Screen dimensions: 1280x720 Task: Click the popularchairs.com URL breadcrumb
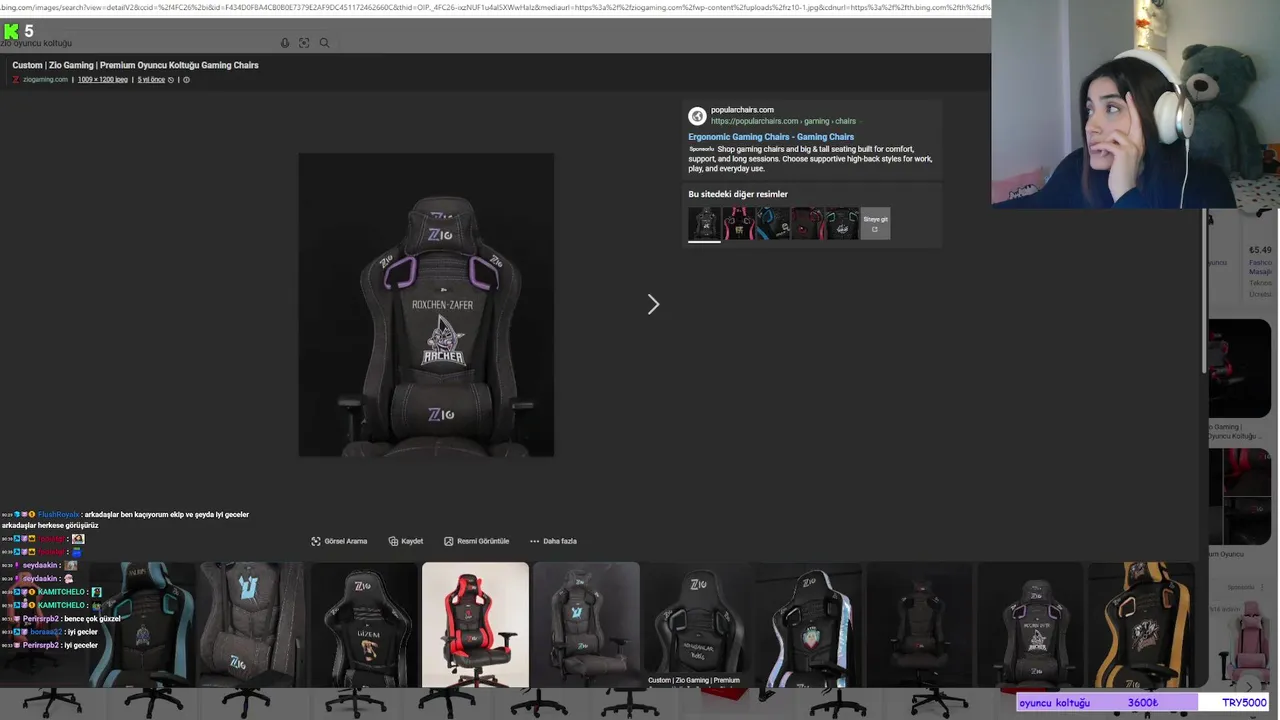[783, 121]
